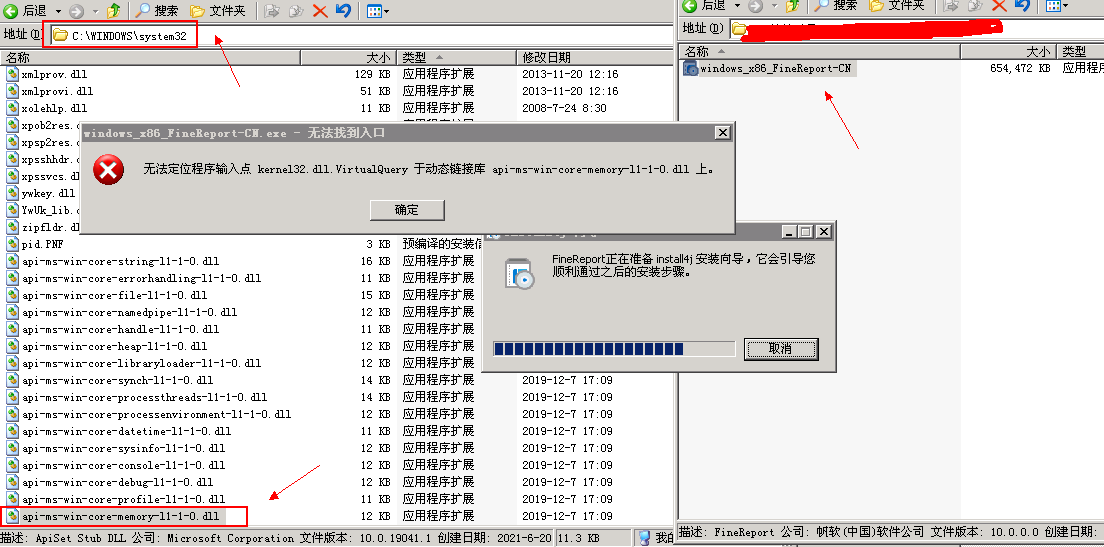Close the 无法找到入口 error dialog
This screenshot has width=1104, height=547.
pyautogui.click(x=722, y=133)
